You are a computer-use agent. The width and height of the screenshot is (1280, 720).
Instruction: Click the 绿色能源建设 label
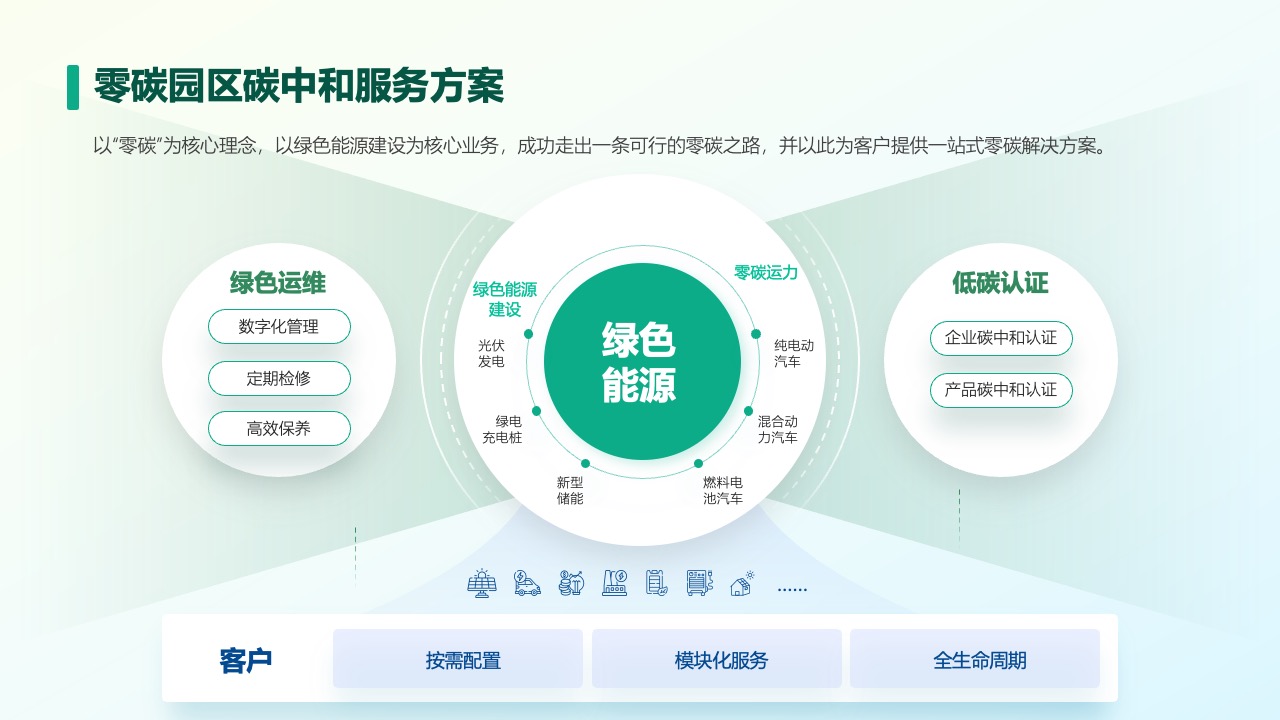pos(505,299)
